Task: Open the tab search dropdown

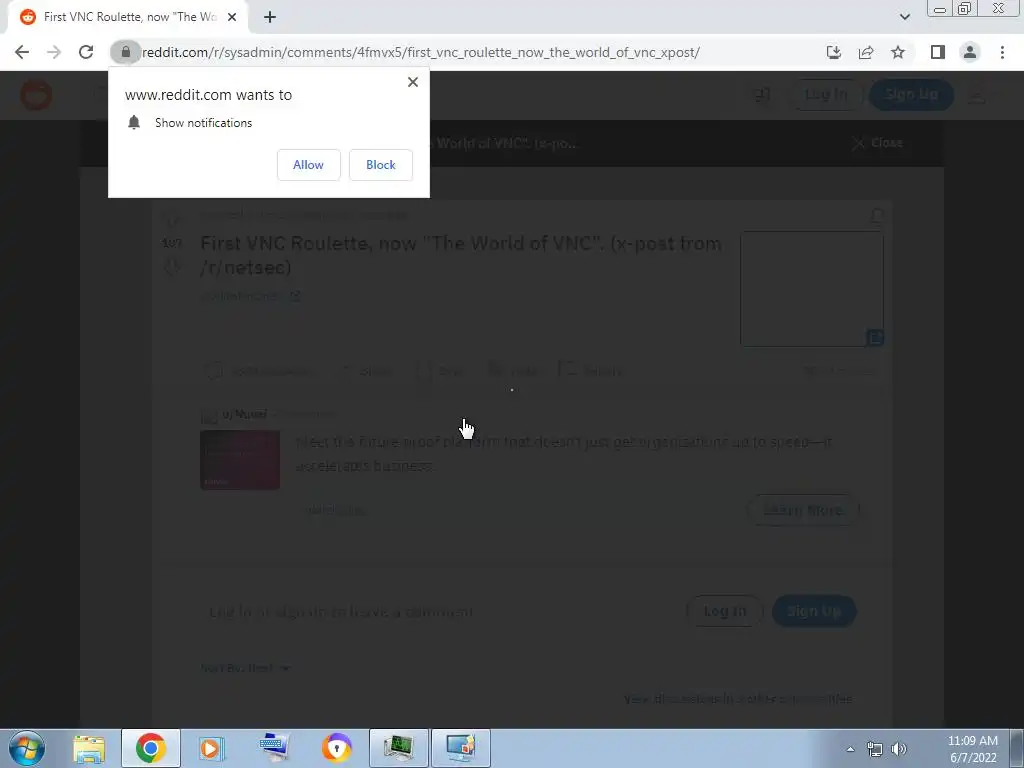Action: [x=904, y=17]
